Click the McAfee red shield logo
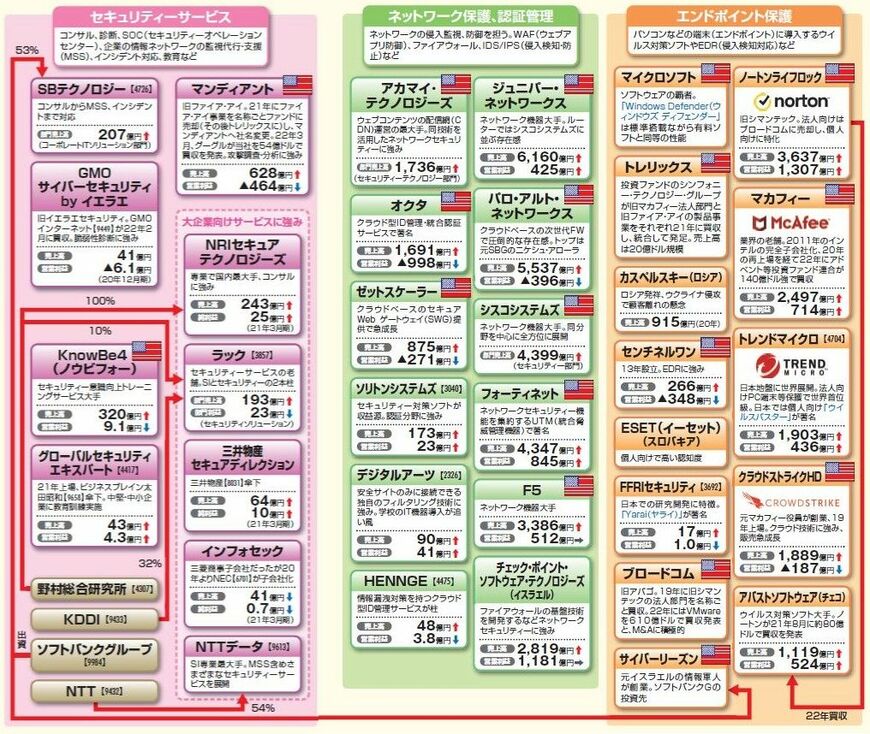This screenshot has width=870, height=734. tap(792, 221)
